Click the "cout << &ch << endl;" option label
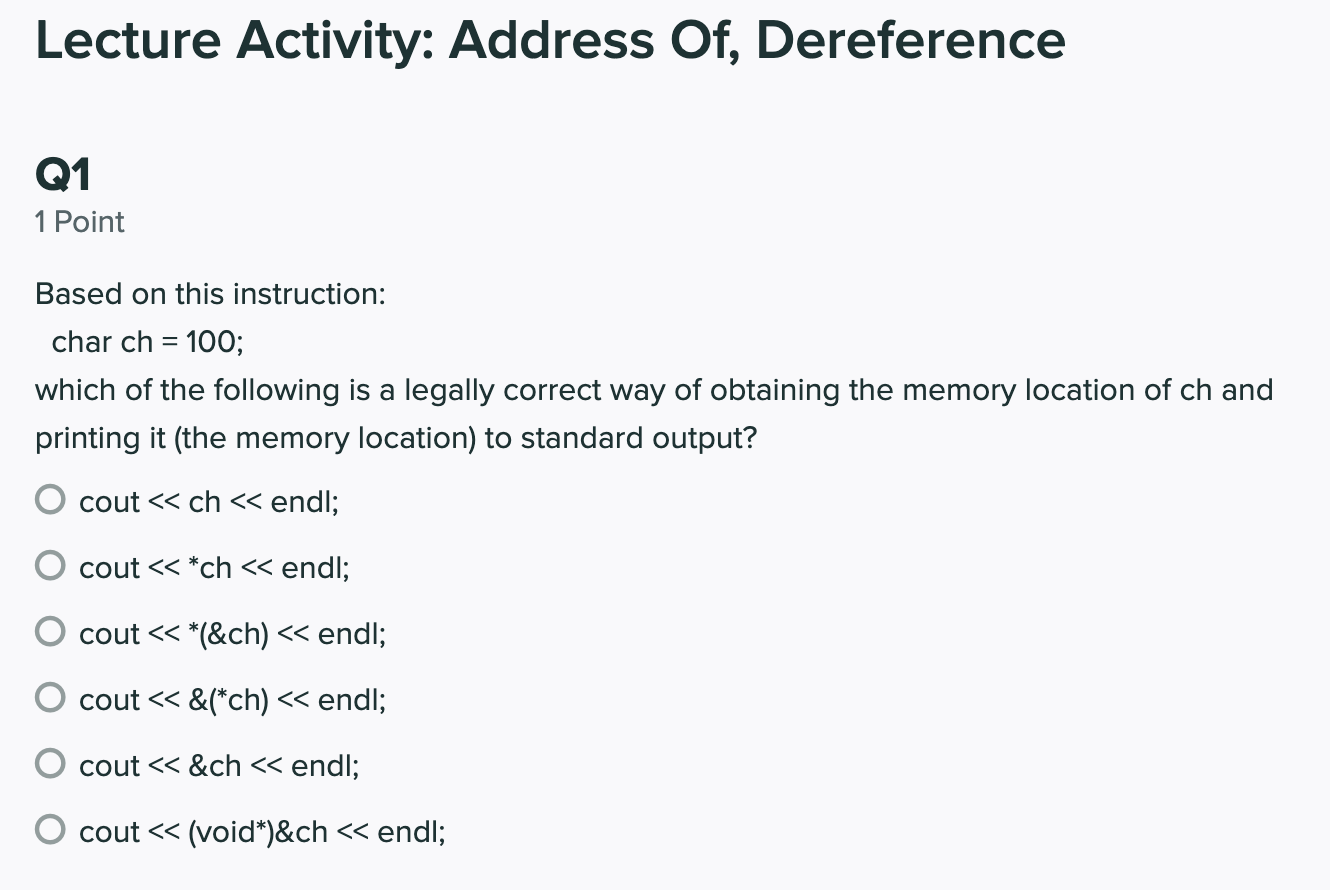 [x=218, y=765]
